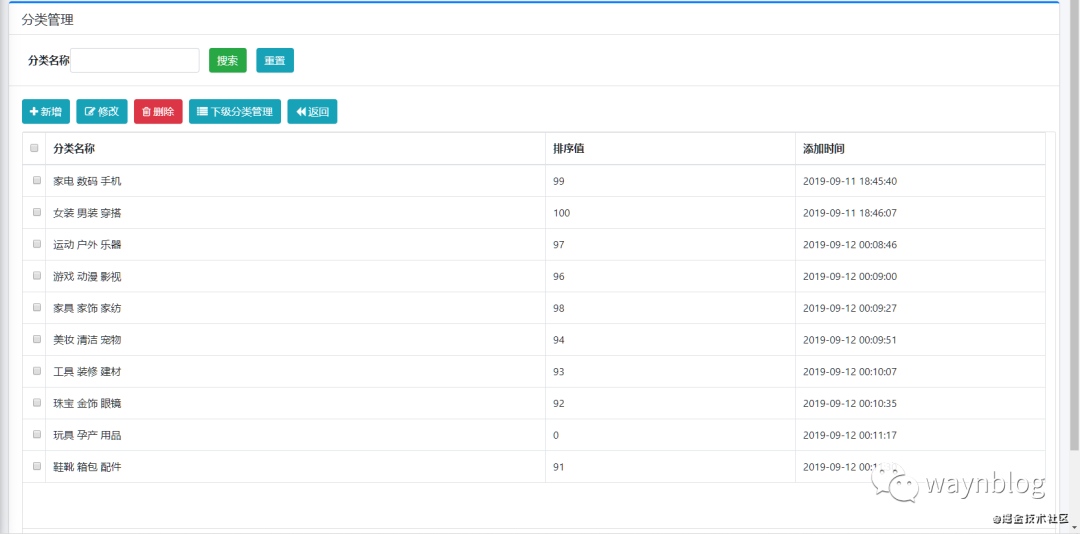Click timestamp 2019-09-11 18:45:40

click(850, 181)
